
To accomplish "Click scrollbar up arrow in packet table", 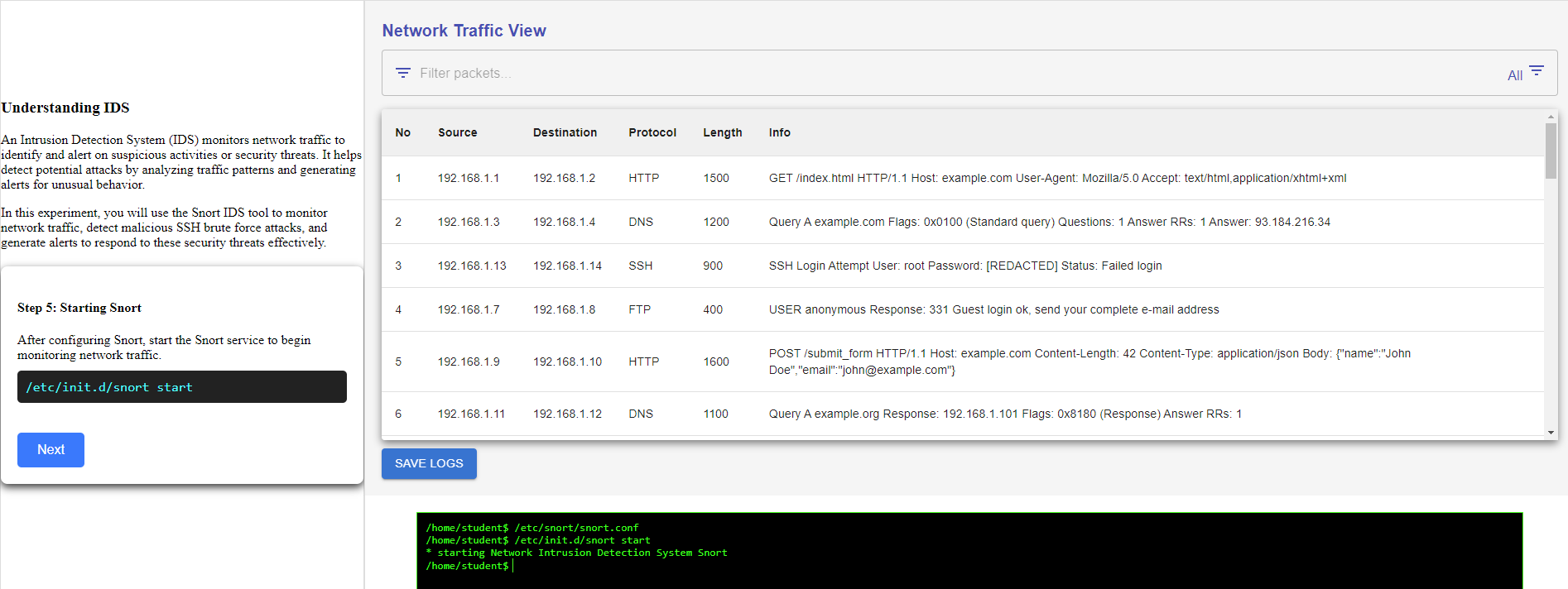I will click(1551, 116).
